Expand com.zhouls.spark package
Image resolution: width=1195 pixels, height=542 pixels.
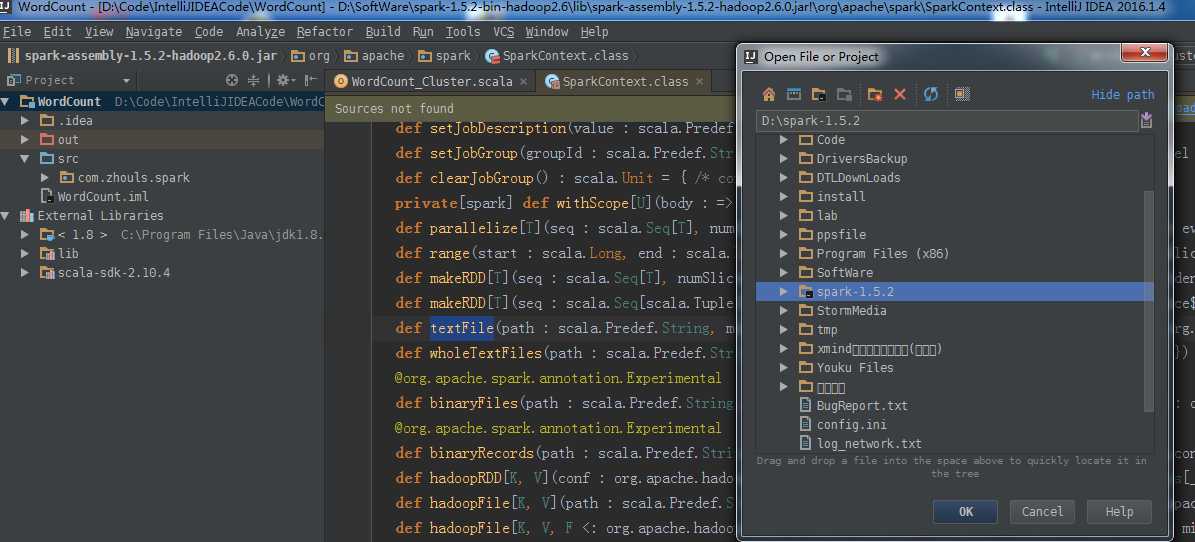45,178
